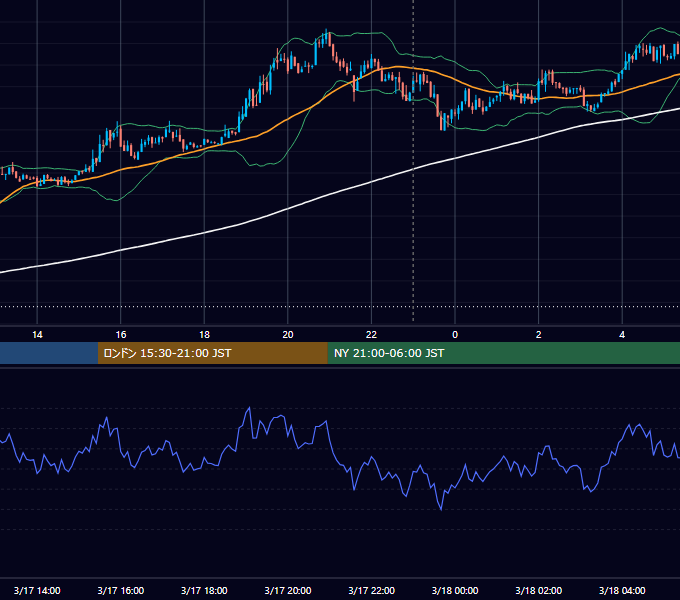Viewport: 680px width, 600px height.
Task: Click the hour label 18 on price chart axis
Action: click(x=204, y=335)
